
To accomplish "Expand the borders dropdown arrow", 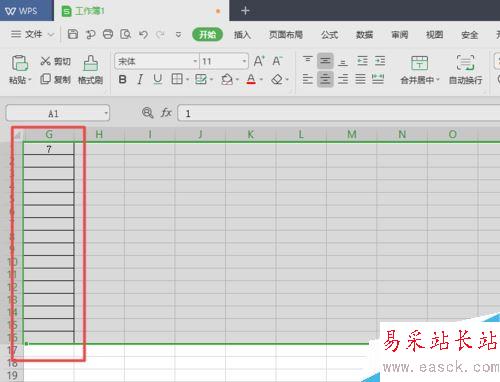I will [x=187, y=80].
